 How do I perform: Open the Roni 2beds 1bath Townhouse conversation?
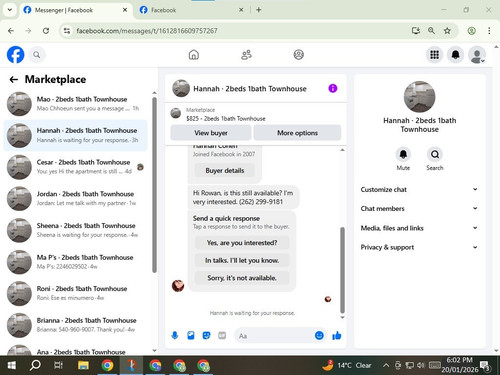(x=75, y=293)
